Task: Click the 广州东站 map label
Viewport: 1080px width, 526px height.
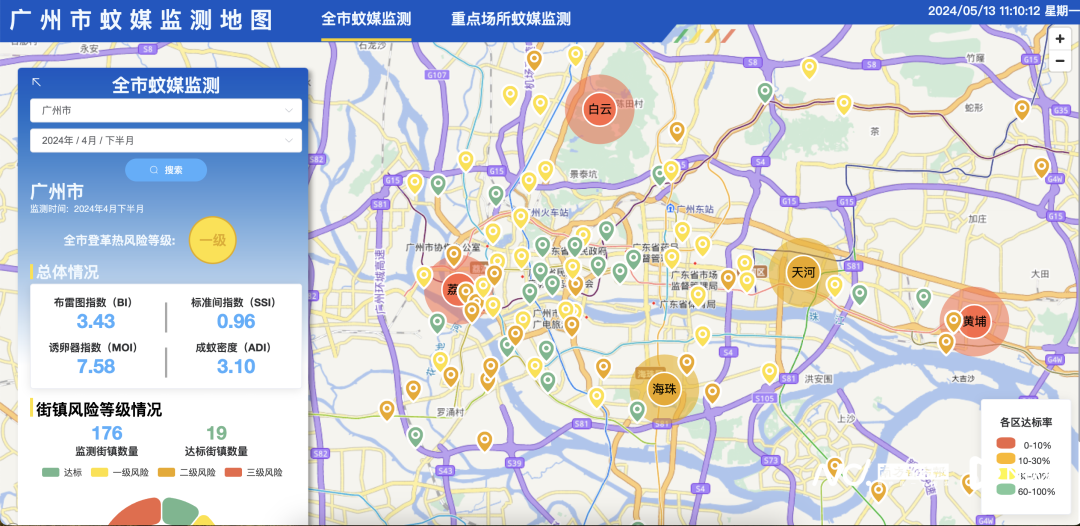Action: [x=696, y=209]
